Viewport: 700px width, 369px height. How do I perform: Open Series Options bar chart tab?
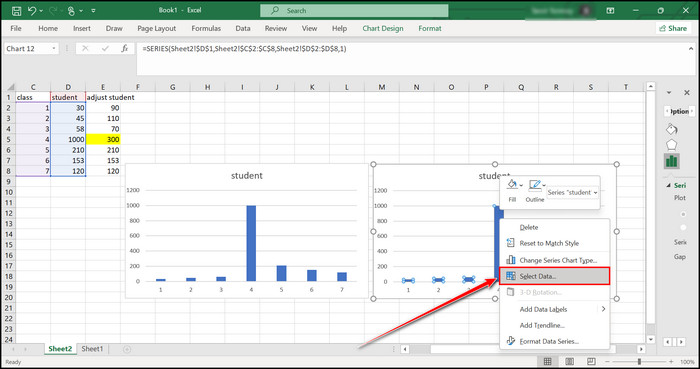click(671, 161)
